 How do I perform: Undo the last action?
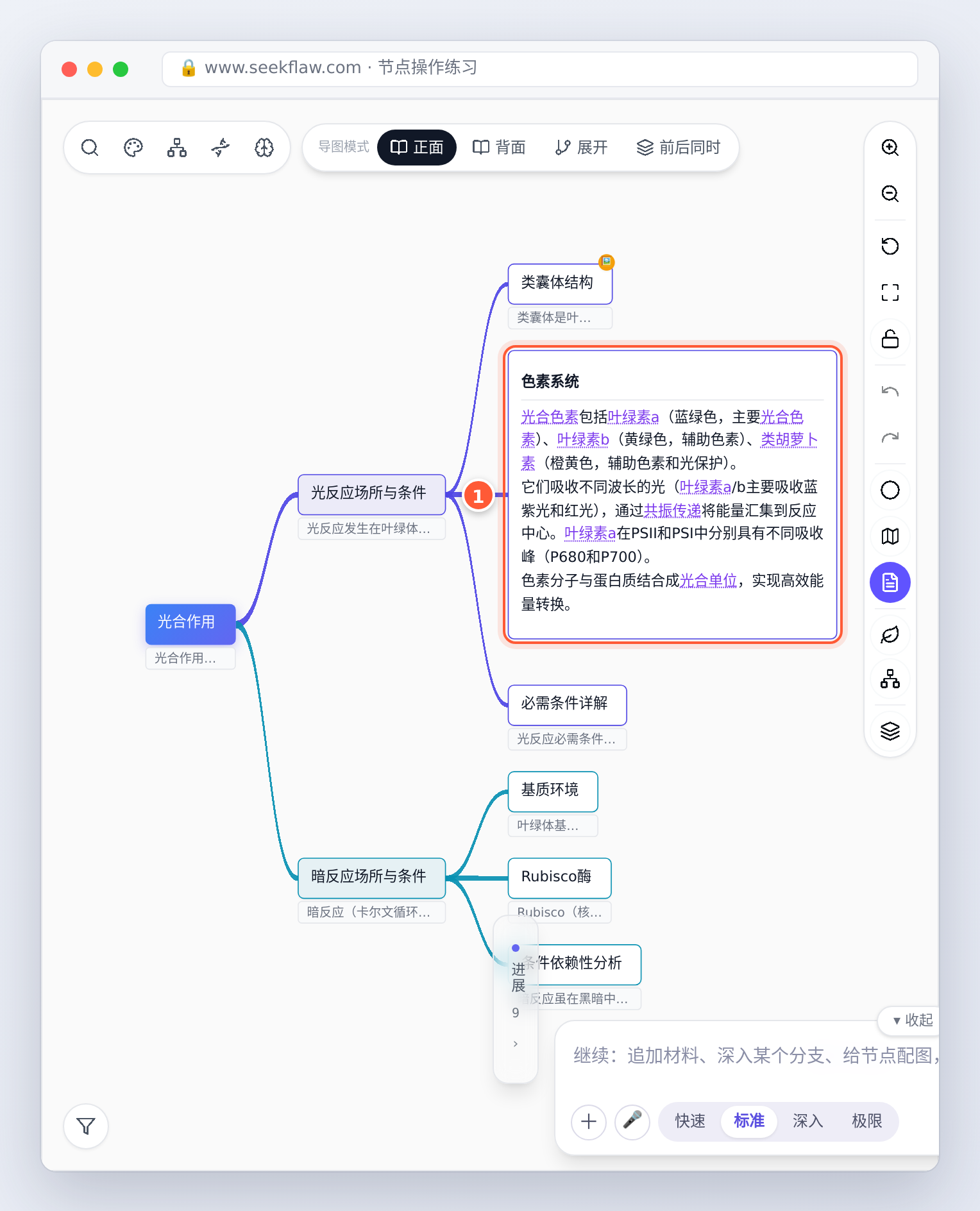[x=890, y=391]
